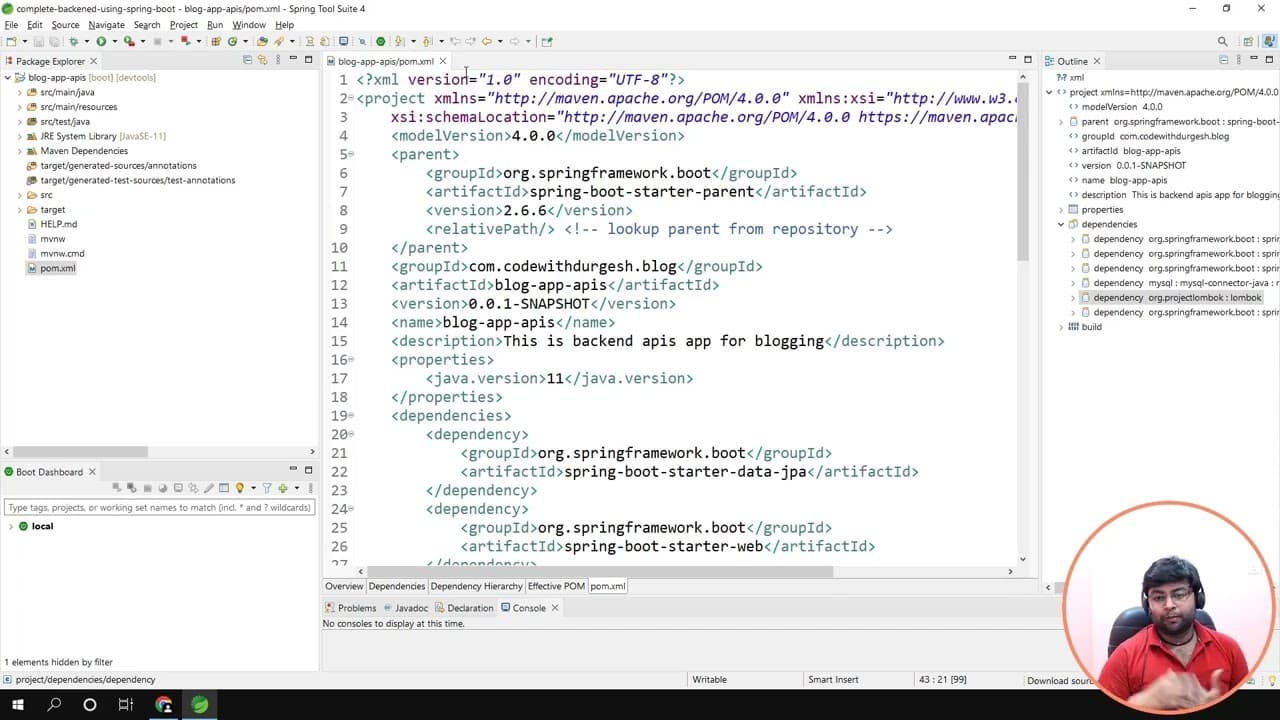The image size is (1280, 720).
Task: Expand the build node in Outline
Action: (1061, 327)
